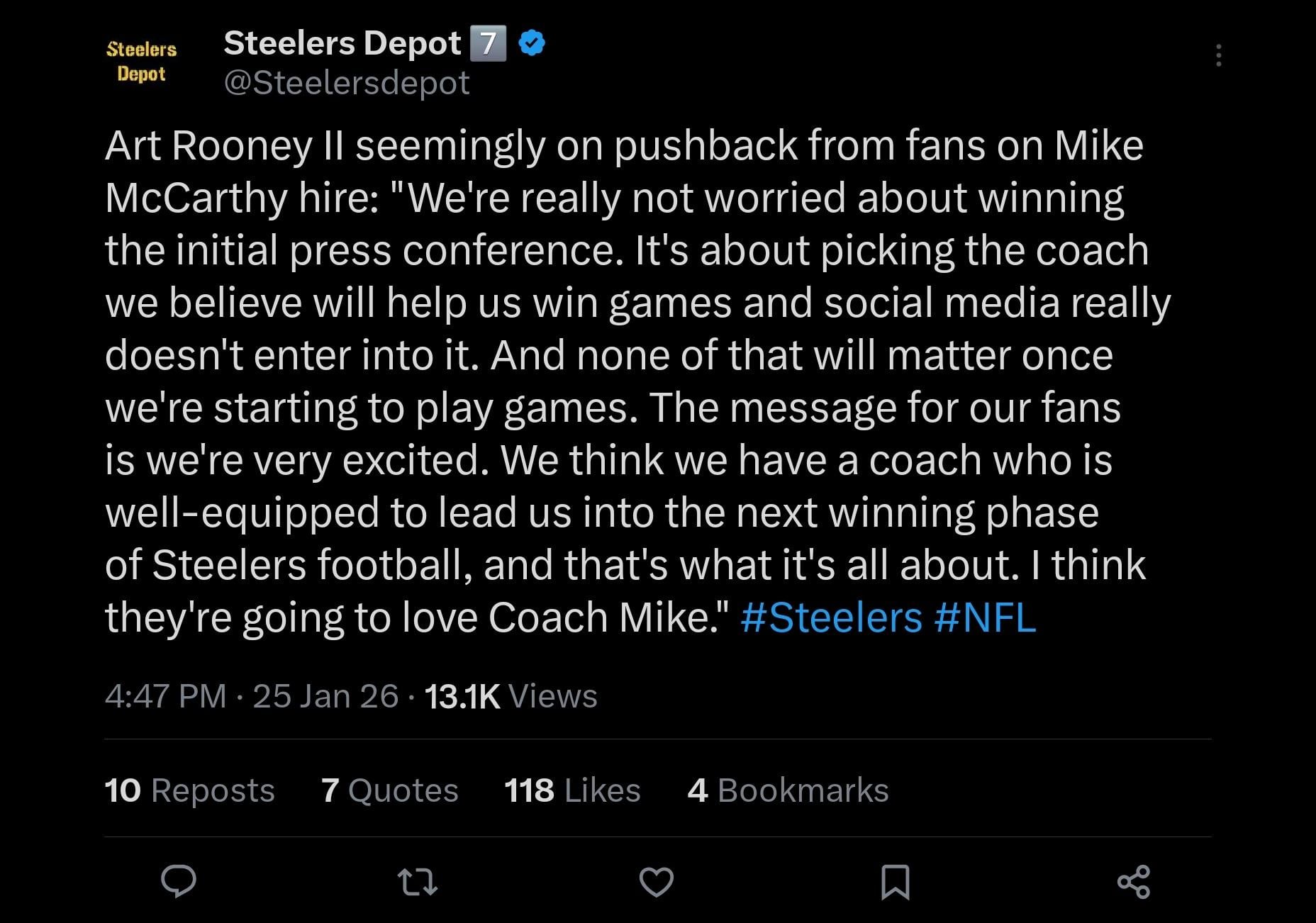Image resolution: width=1316 pixels, height=923 pixels.
Task: Bookmark the tweet using the bookmark icon
Action: [895, 882]
